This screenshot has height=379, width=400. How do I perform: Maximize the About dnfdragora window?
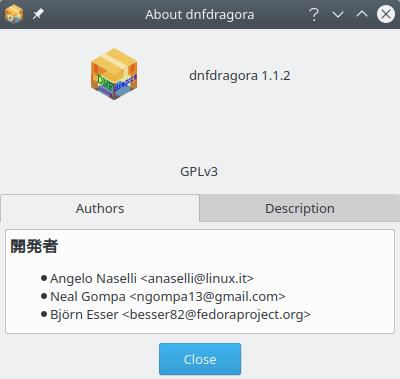point(362,14)
